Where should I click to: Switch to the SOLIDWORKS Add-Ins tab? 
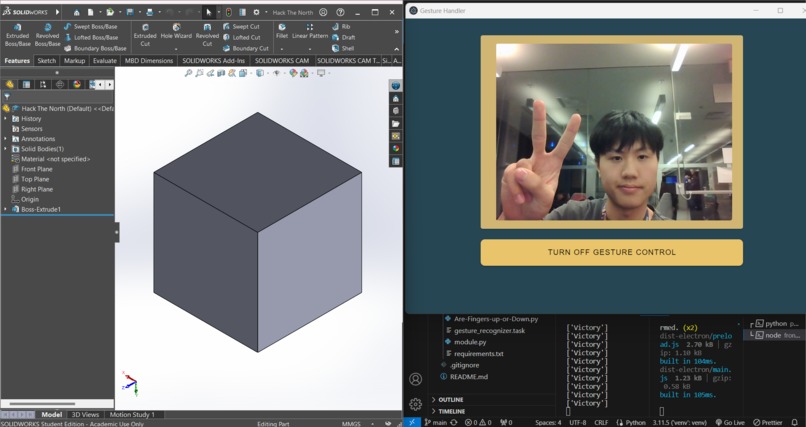tap(213, 61)
